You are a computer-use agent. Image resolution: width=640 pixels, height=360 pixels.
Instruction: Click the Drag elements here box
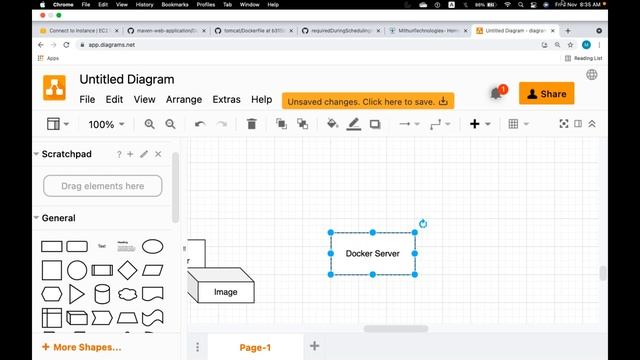point(102,186)
